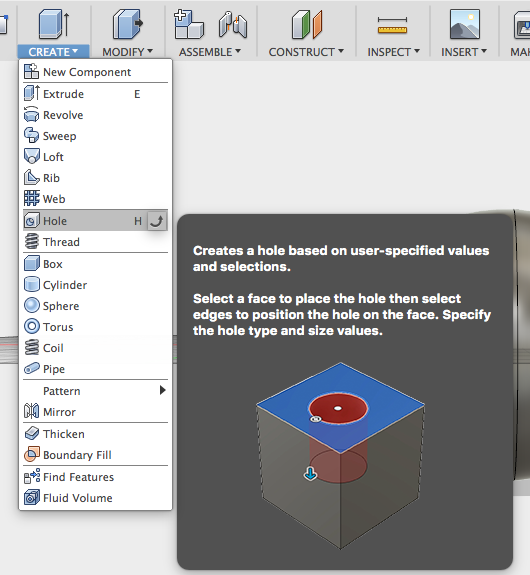
Task: Click the arrow button on the Hole row
Action: [157, 221]
